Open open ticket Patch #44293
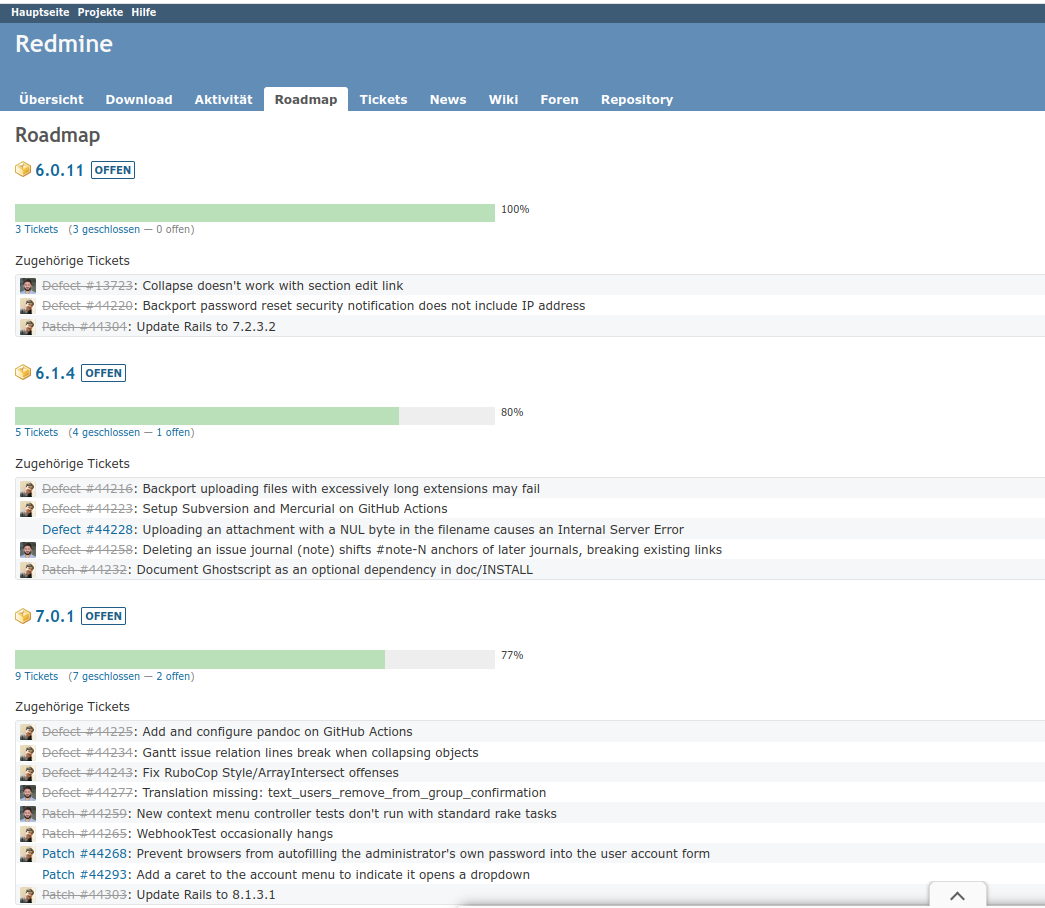This screenshot has height=908, width=1045. (x=85, y=875)
